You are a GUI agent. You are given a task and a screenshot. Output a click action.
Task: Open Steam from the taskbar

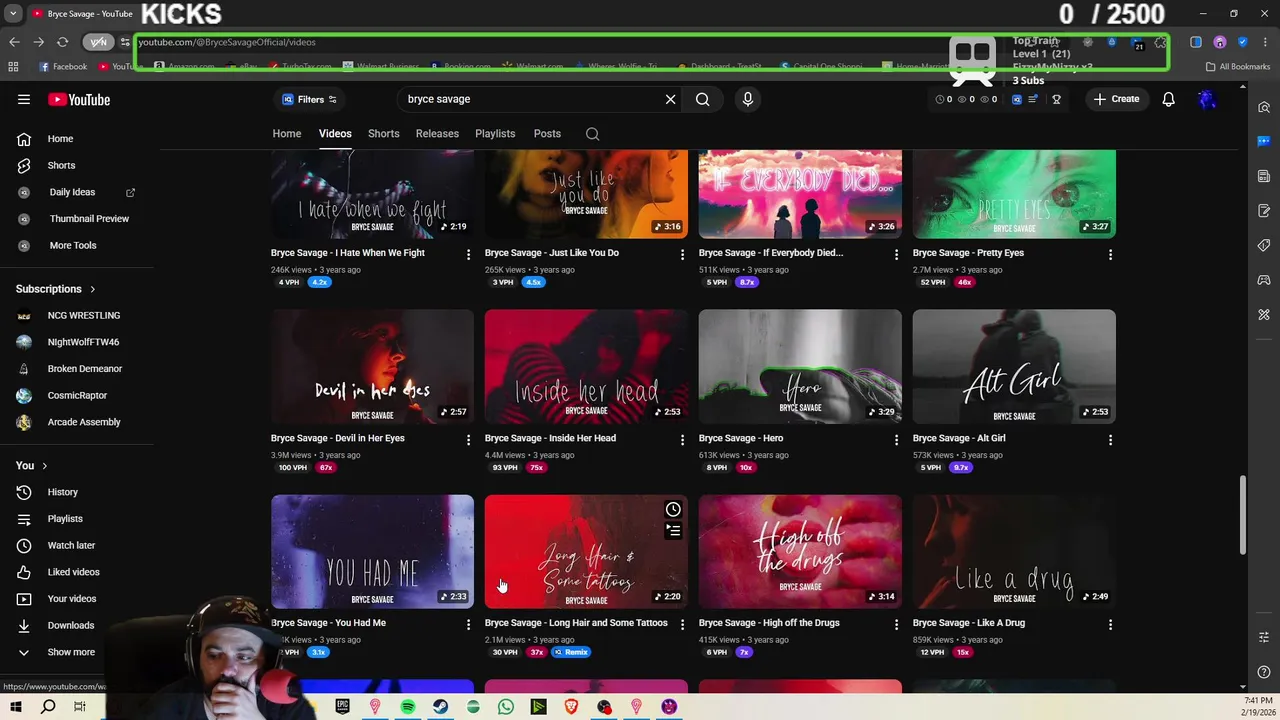[440, 707]
